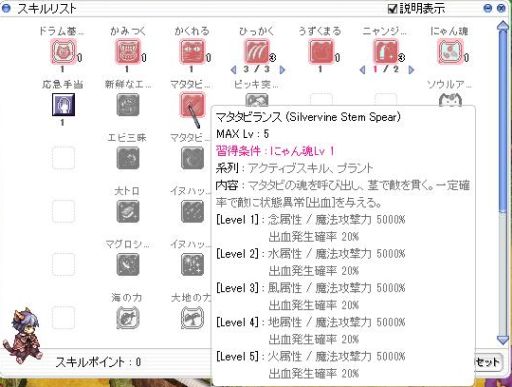
Task: Click the ニャンジ skill icon
Action: 386,51
